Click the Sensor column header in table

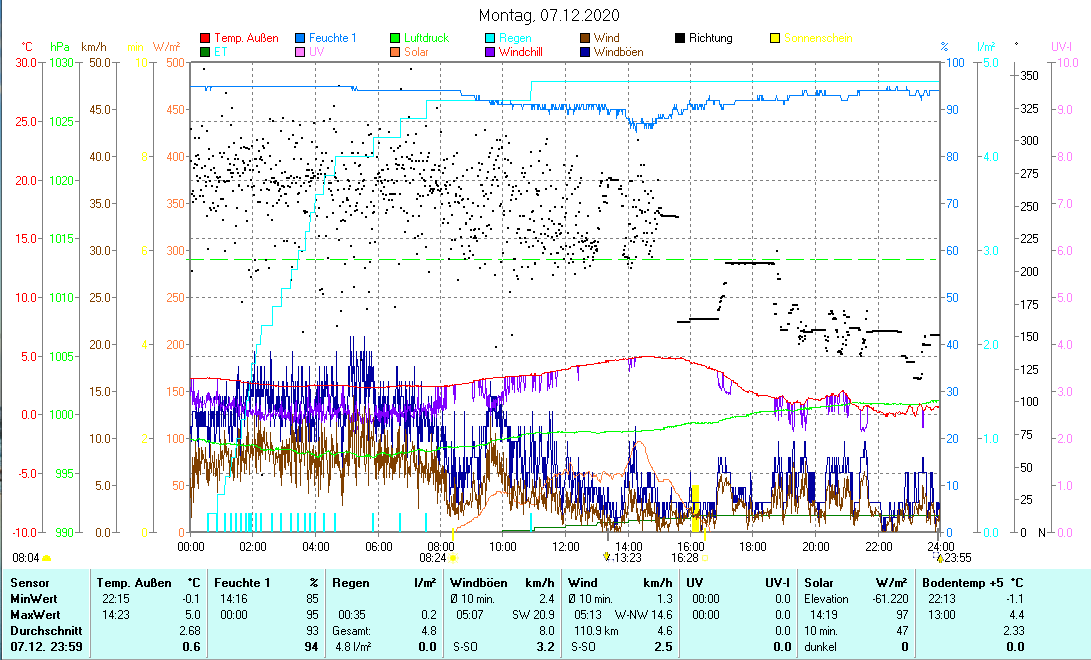point(29,582)
